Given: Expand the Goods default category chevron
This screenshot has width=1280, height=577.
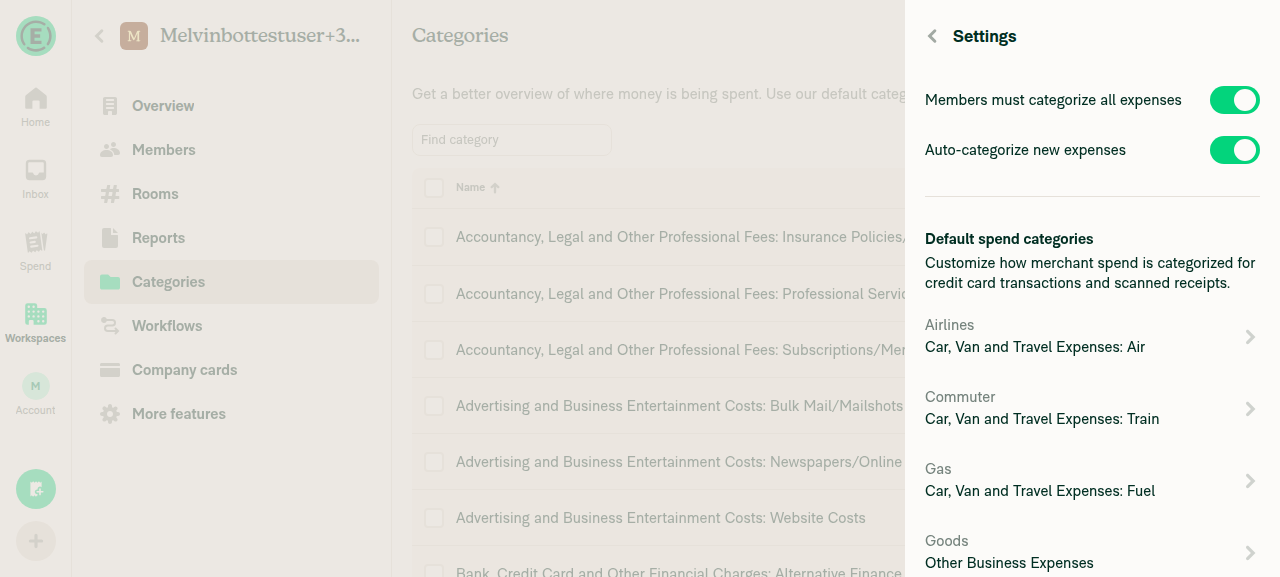Looking at the screenshot, I should coord(1250,553).
